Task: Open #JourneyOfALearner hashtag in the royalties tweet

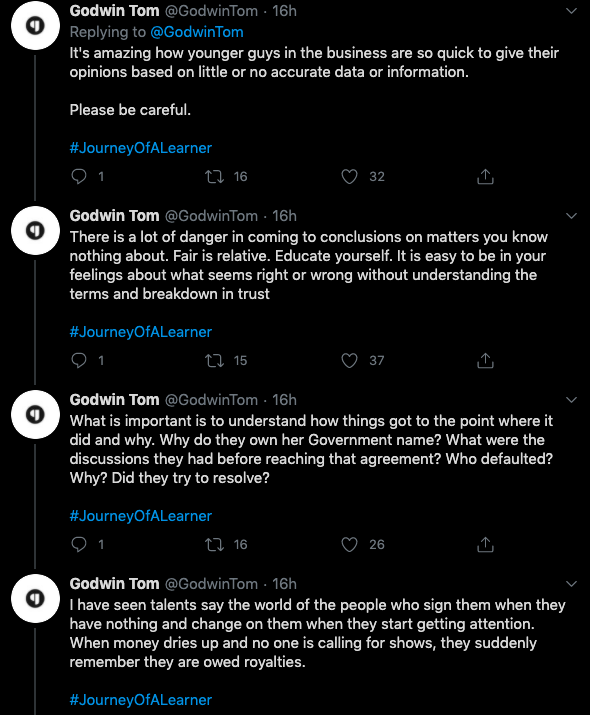Action: [x=140, y=699]
